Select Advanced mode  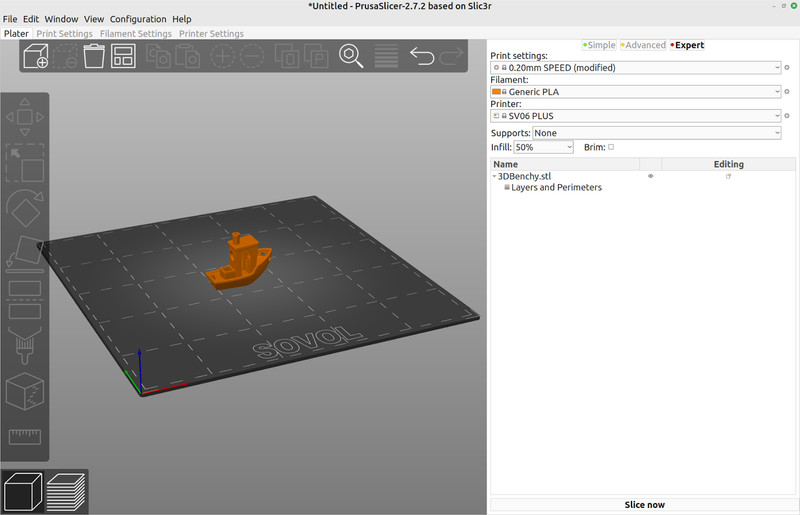643,45
